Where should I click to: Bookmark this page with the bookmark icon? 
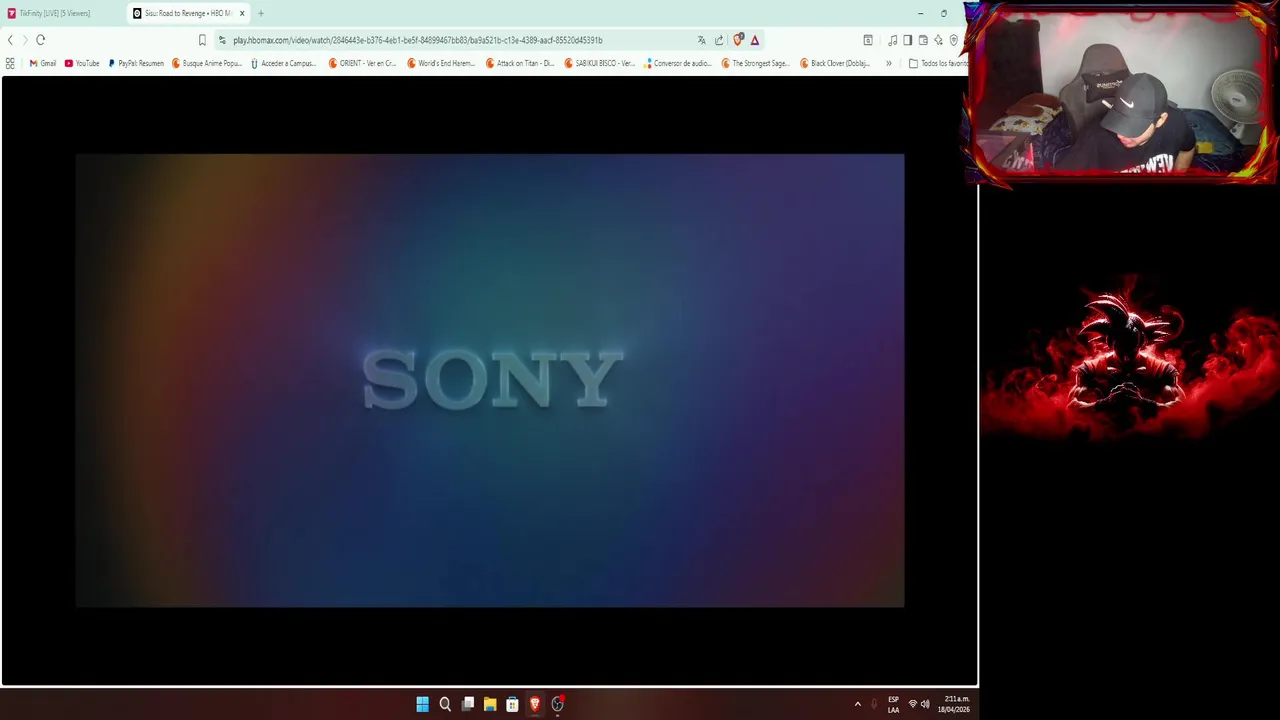(202, 40)
